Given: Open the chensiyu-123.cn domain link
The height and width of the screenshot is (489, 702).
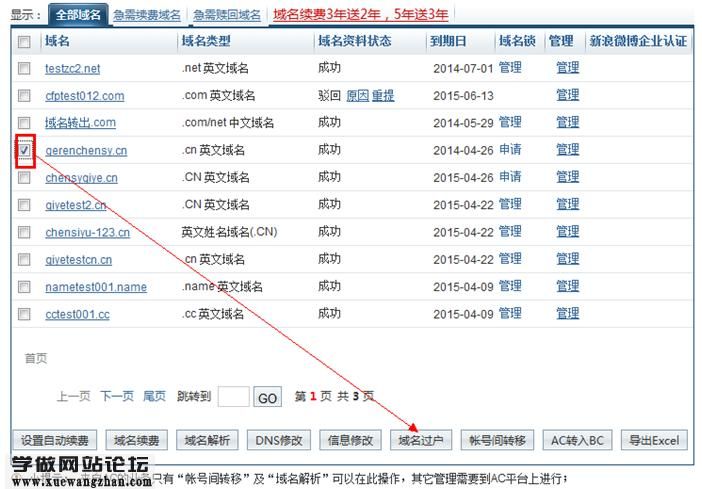Looking at the screenshot, I should click(x=87, y=232).
